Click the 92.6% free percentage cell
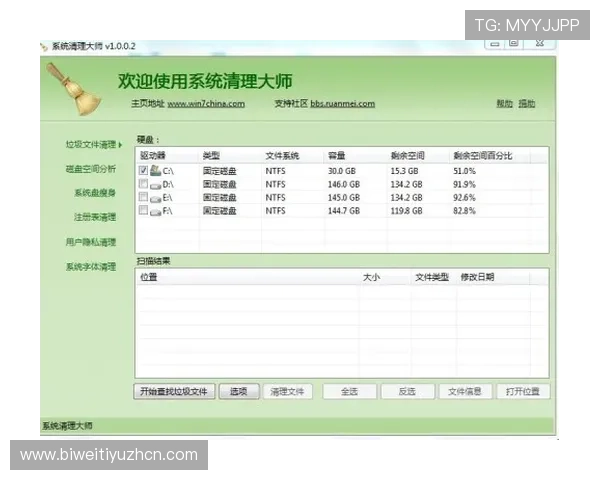The width and height of the screenshot is (600, 480). point(464,198)
